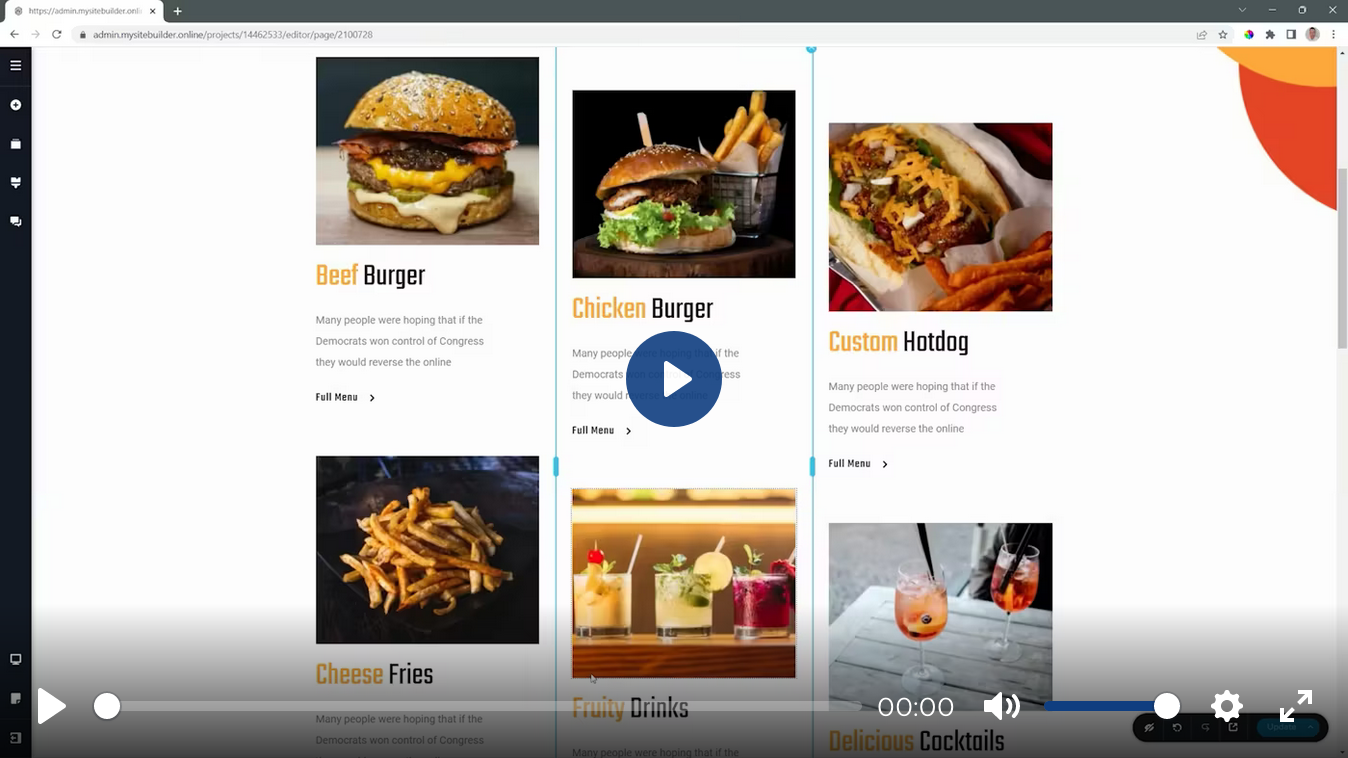This screenshot has width=1348, height=758.
Task: Open the browser extensions puzzle icon
Action: pyautogui.click(x=1270, y=34)
